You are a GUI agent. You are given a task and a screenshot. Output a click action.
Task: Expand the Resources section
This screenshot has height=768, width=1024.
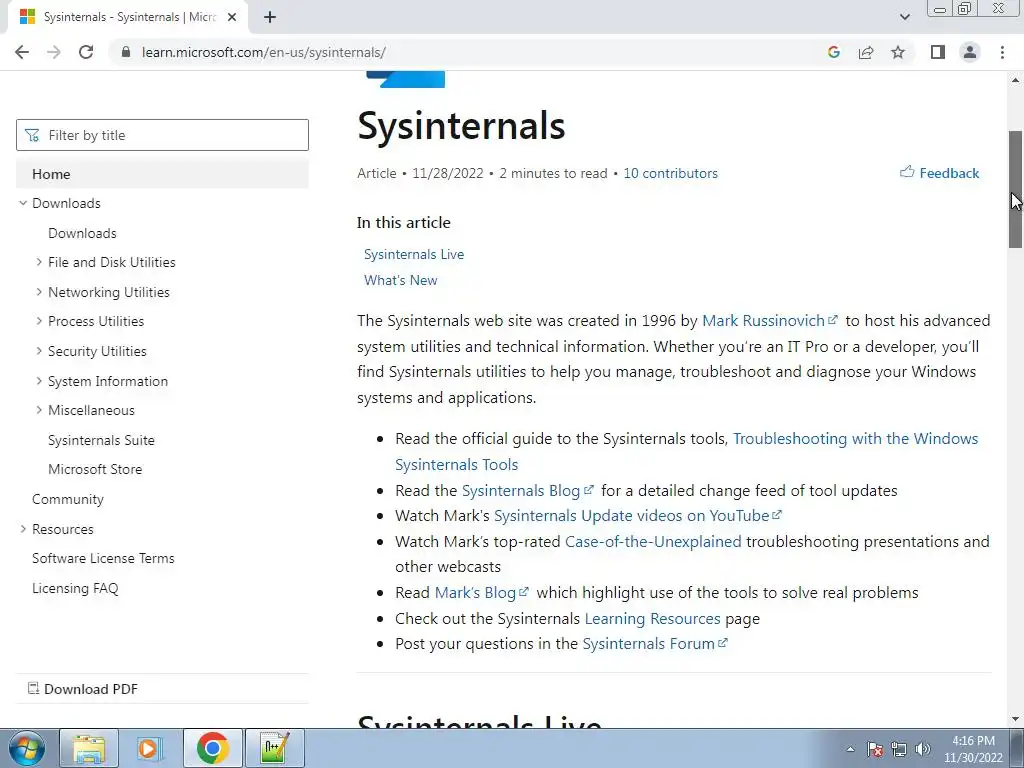coord(23,529)
